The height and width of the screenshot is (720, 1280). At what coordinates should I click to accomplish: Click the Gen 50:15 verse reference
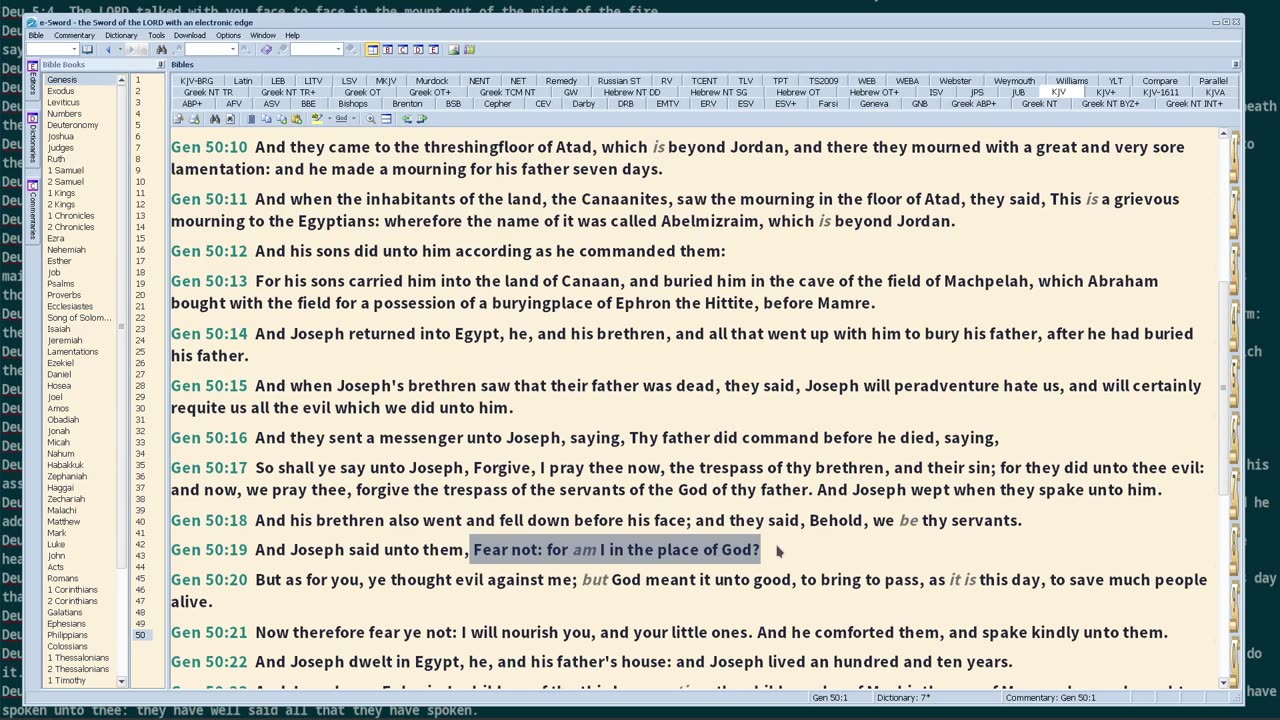[x=208, y=386]
